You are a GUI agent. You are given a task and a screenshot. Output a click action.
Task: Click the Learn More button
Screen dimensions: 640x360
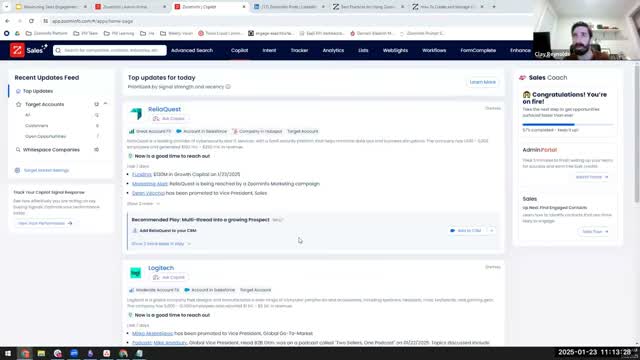pos(482,82)
